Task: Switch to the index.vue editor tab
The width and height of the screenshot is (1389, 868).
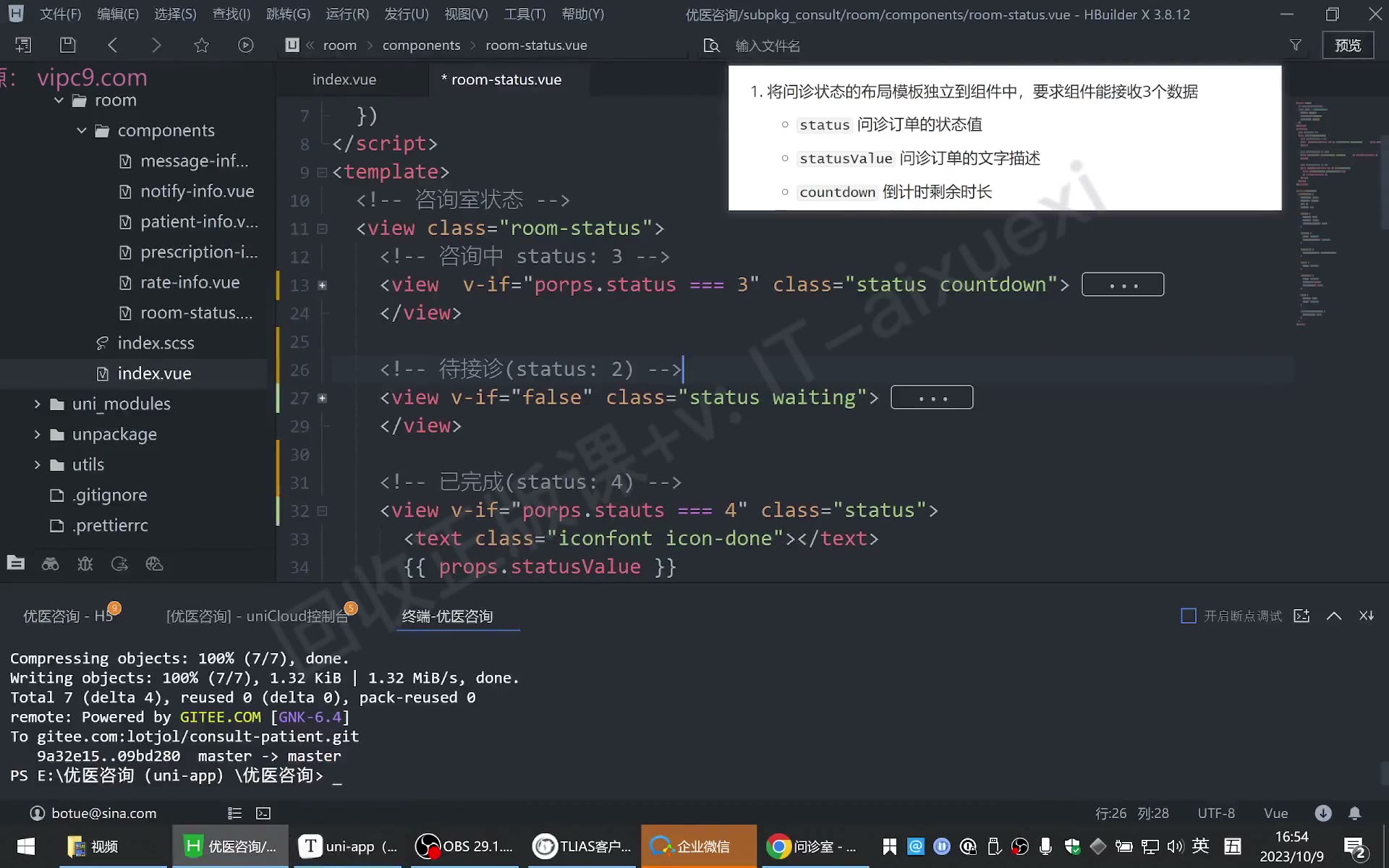Action: [x=344, y=80]
